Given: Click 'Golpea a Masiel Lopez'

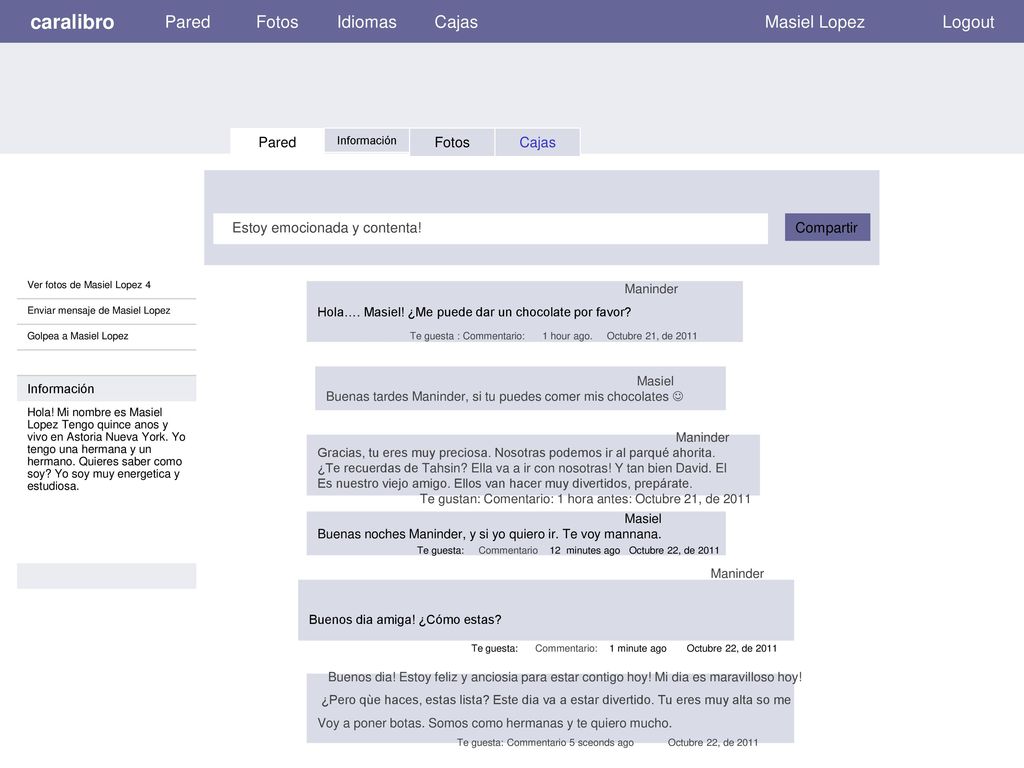Looking at the screenshot, I should tap(78, 336).
